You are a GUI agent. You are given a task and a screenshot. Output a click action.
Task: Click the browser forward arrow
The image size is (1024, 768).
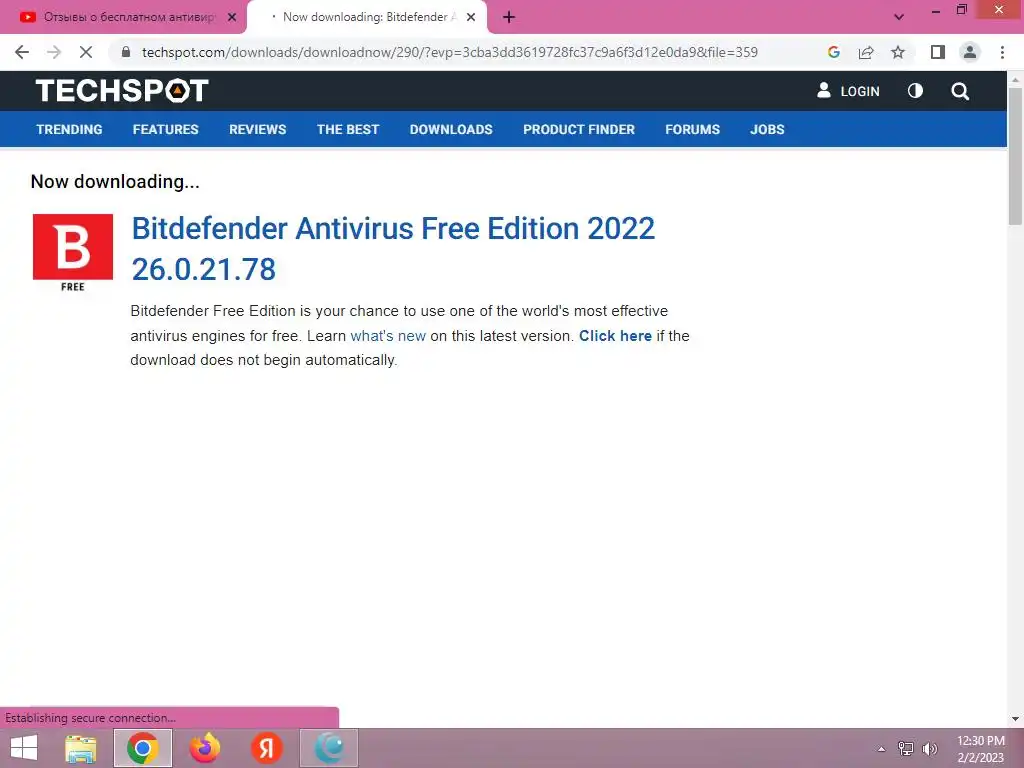54,52
